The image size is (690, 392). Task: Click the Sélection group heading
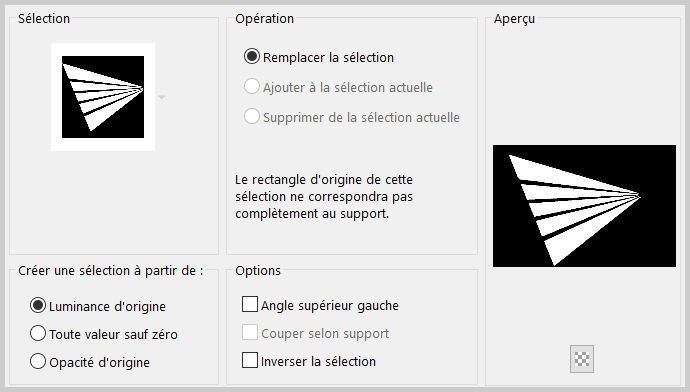pos(44,18)
